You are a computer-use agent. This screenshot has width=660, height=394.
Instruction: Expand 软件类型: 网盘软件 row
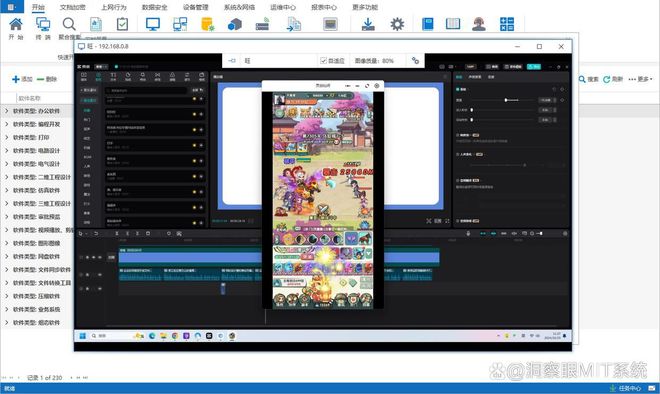point(6,256)
